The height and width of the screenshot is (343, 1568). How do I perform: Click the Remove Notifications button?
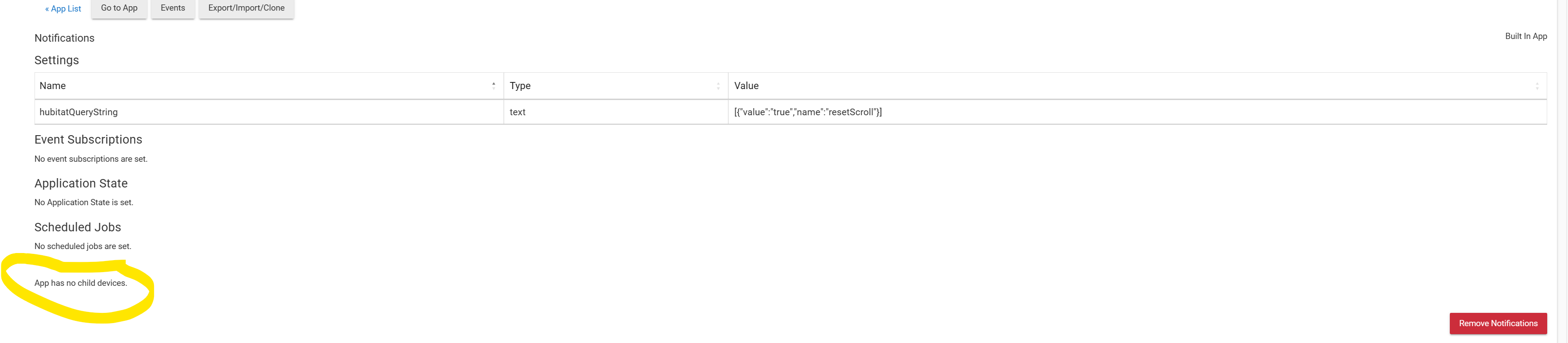click(1498, 324)
